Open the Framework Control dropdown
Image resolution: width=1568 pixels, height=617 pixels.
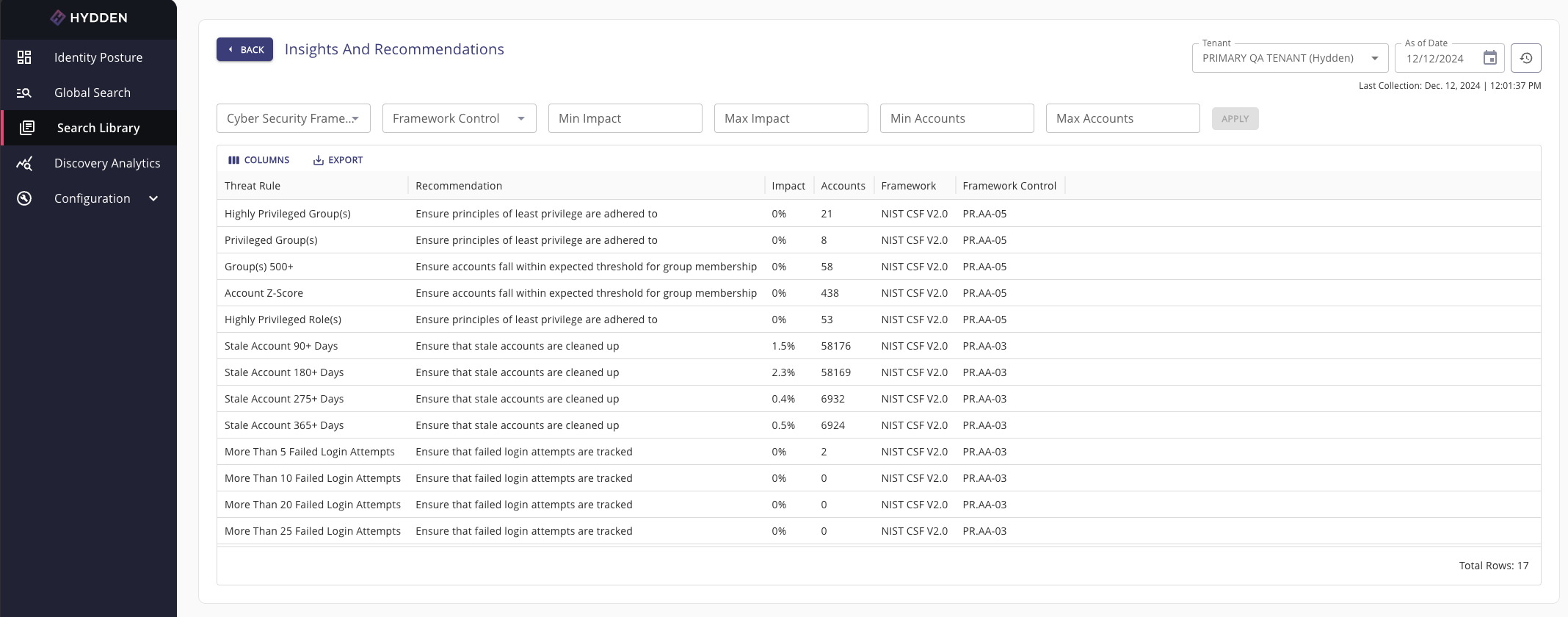(460, 118)
